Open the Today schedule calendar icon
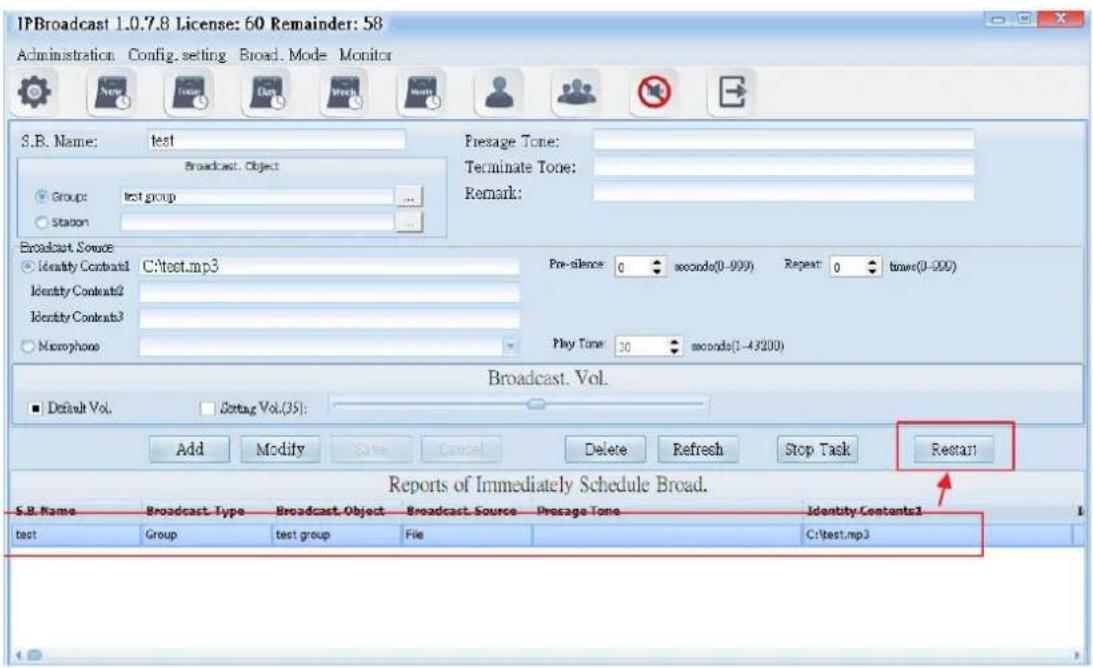The height and width of the screenshot is (668, 1093). tap(190, 92)
